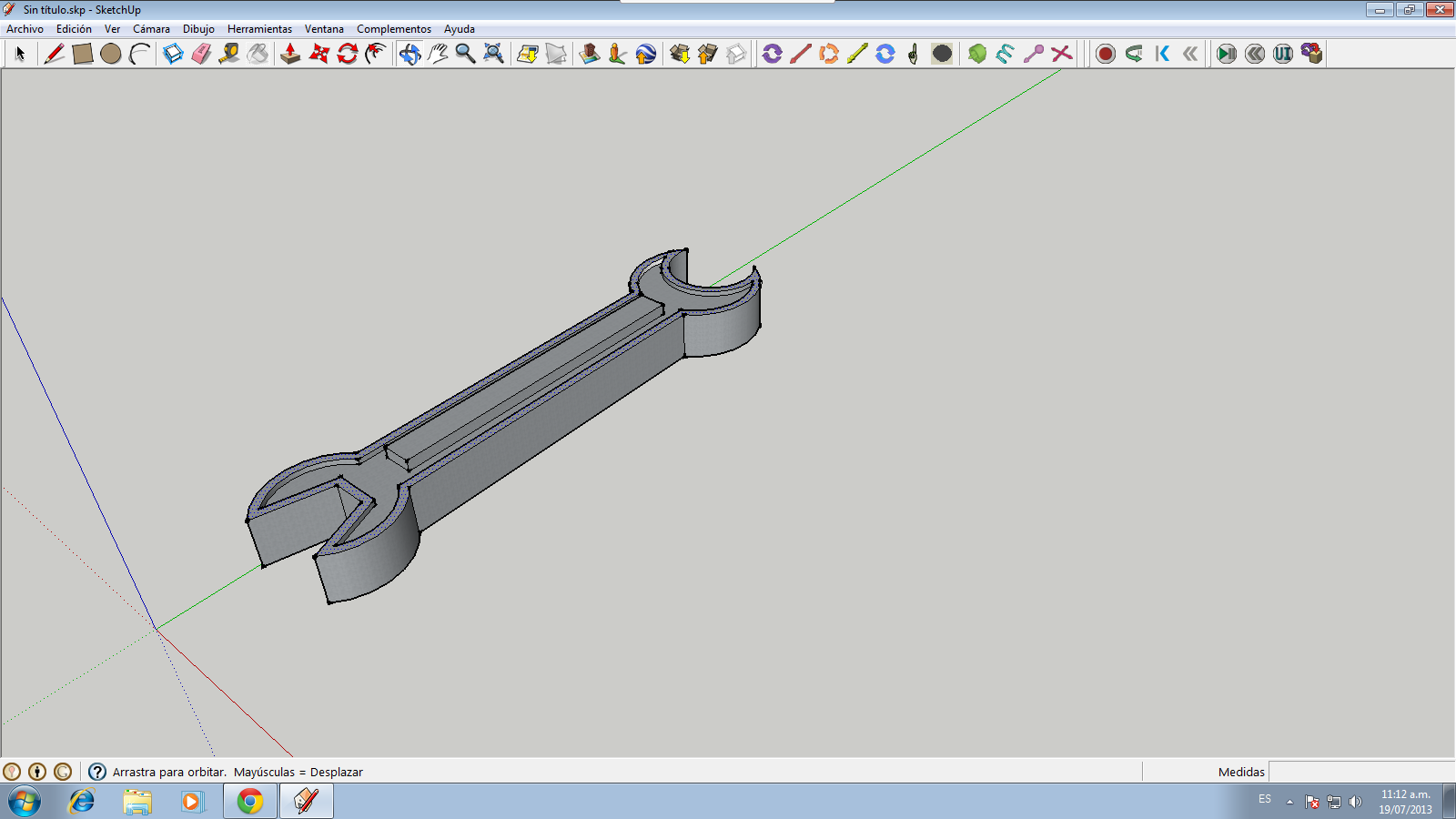The image size is (1456, 819).
Task: Click the Add Location map icon
Action: point(528,54)
